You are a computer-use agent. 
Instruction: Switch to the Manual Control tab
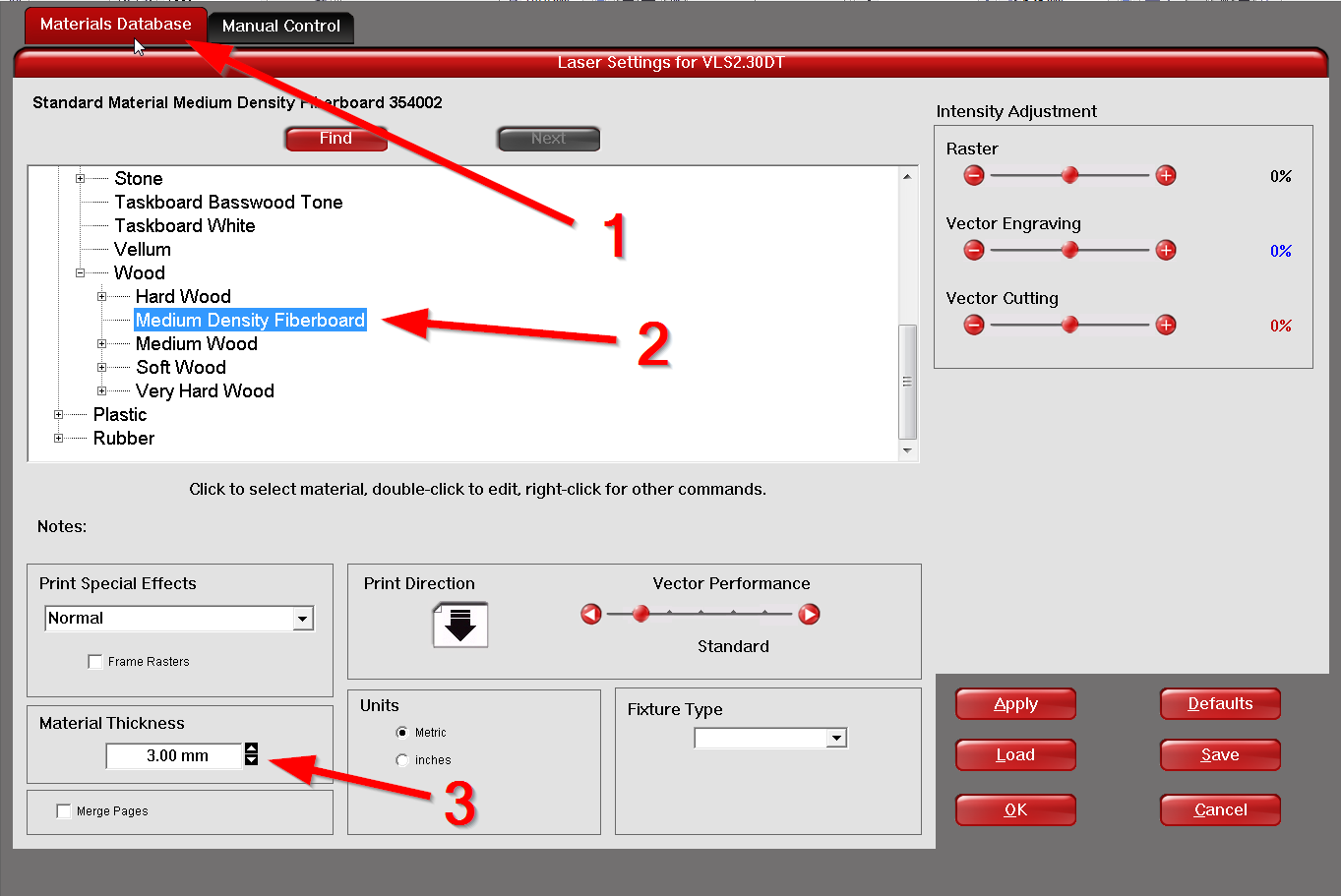[280, 27]
